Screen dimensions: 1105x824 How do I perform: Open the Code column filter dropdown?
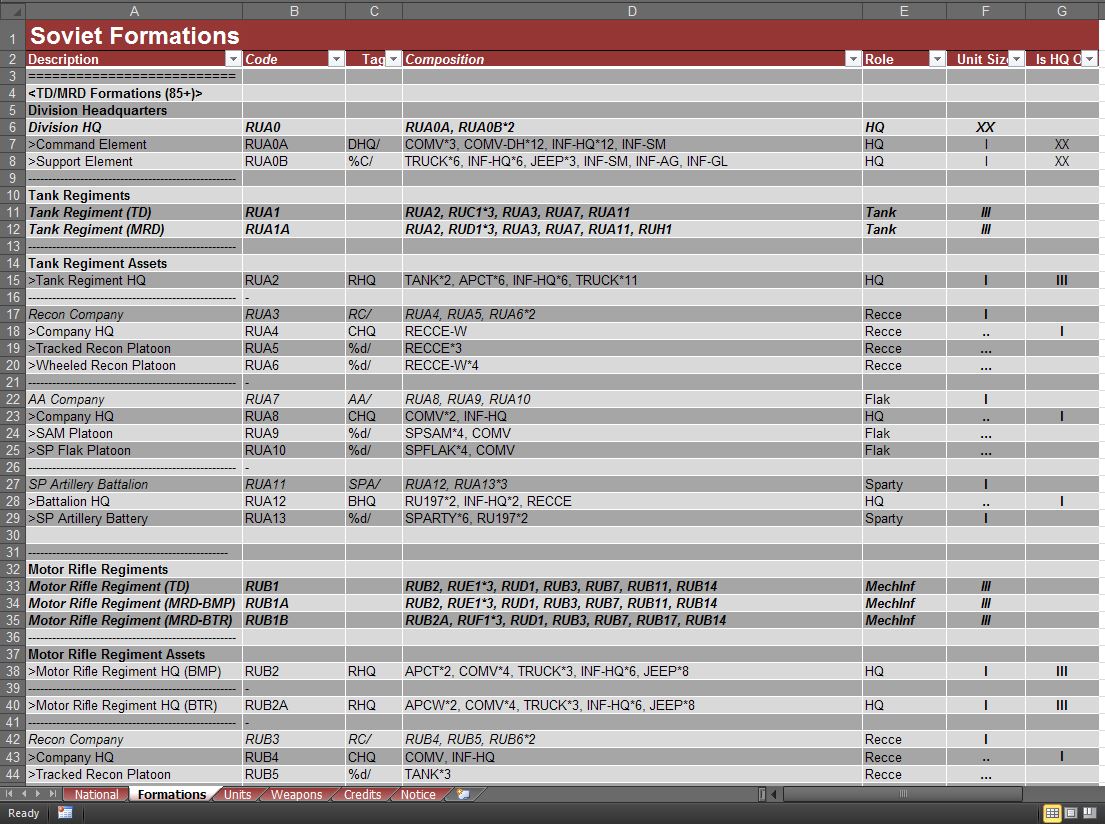pos(337,59)
